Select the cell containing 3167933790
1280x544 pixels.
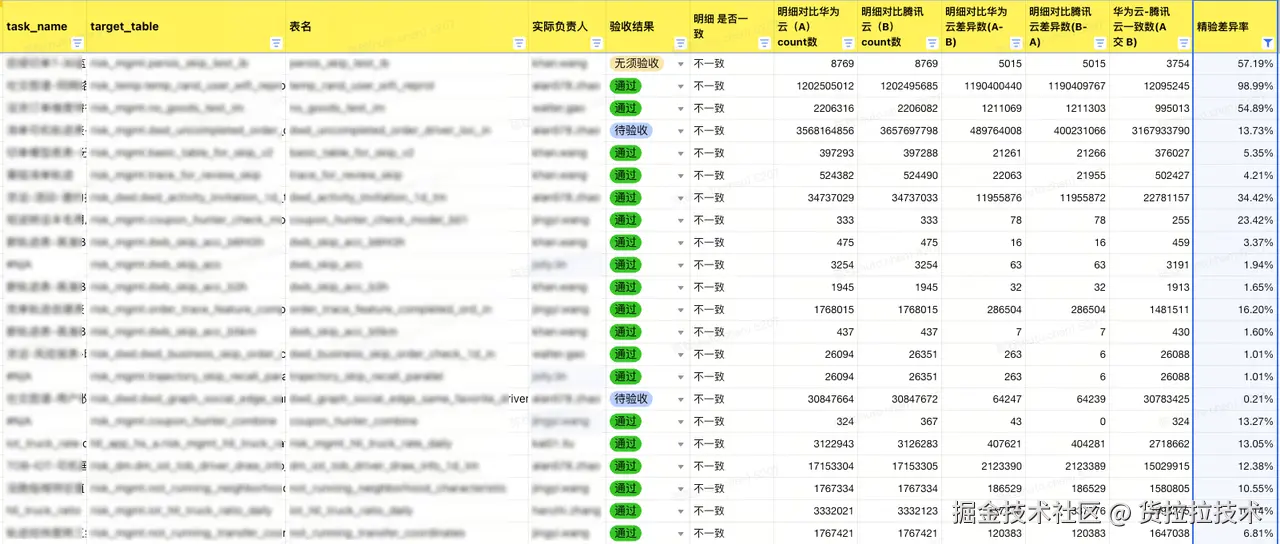pyautogui.click(x=1151, y=131)
